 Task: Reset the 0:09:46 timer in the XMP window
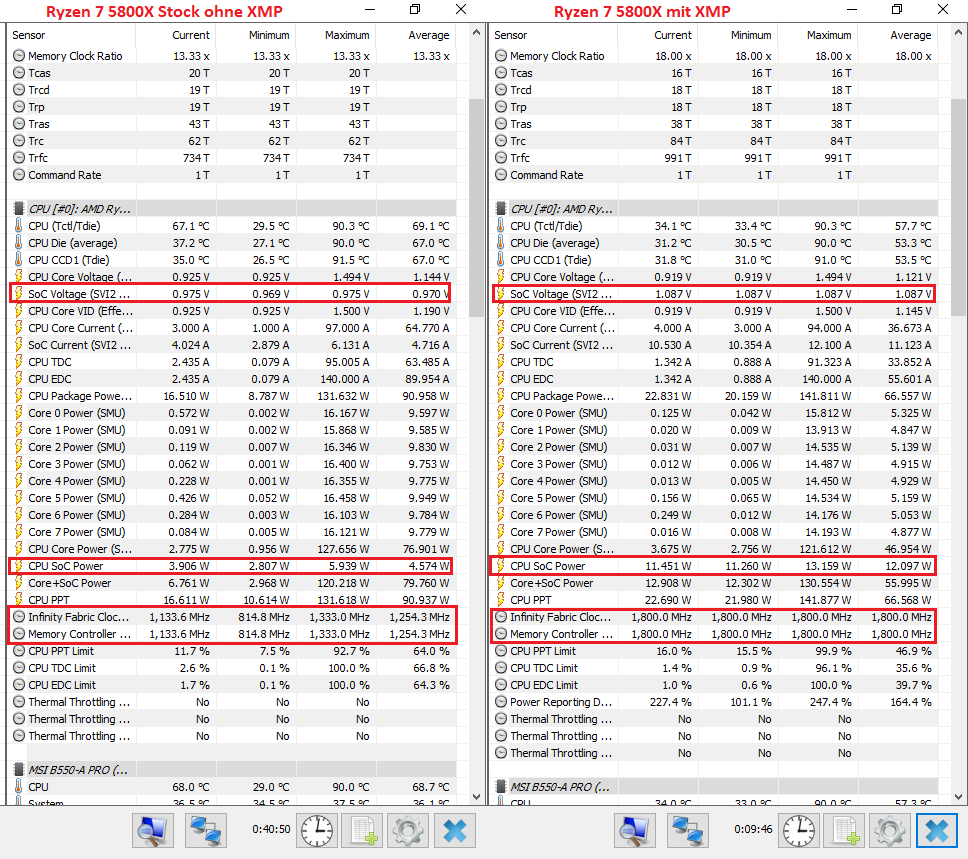(800, 830)
